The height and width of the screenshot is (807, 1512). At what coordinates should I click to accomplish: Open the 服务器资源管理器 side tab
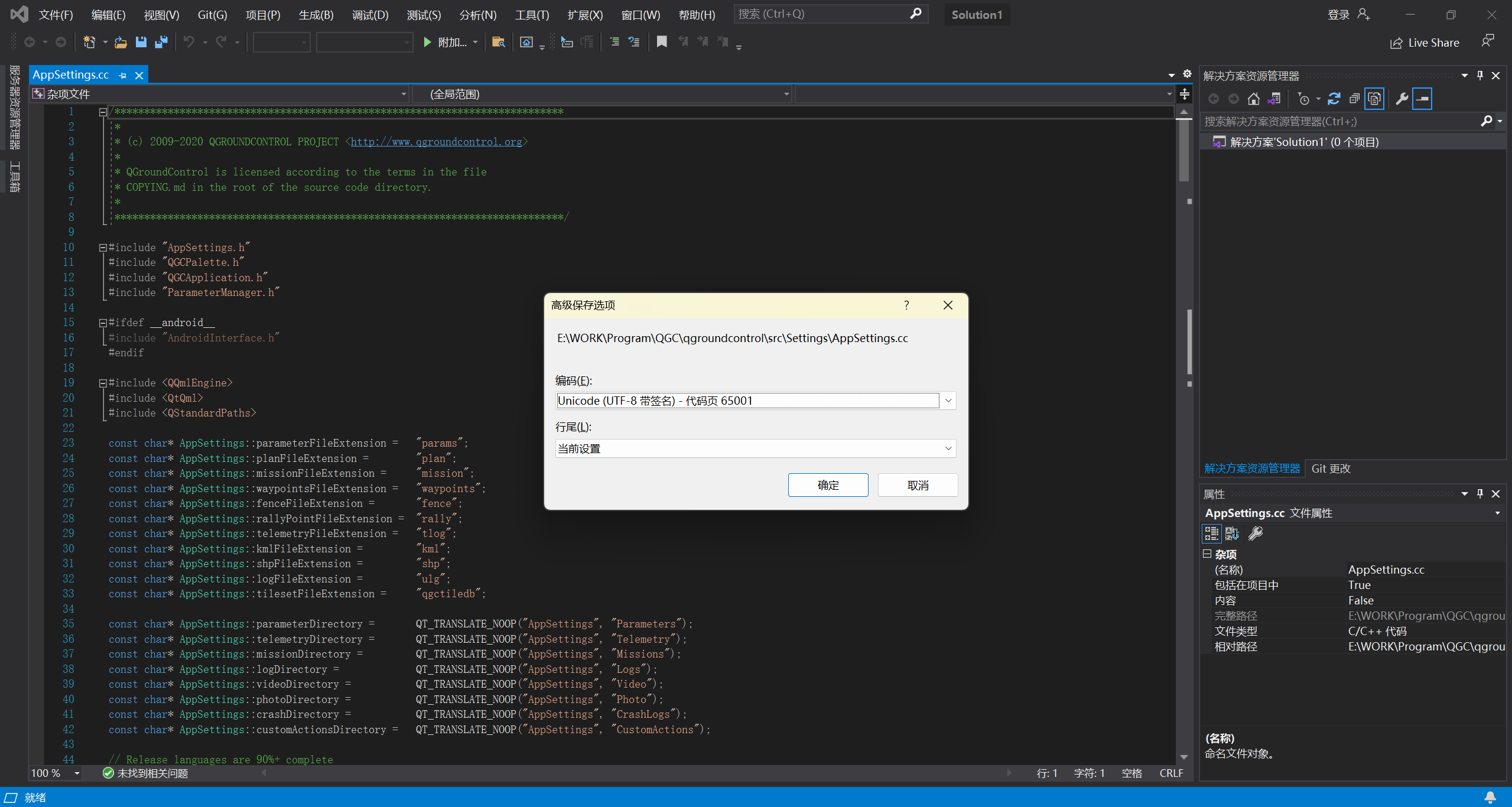tap(14, 107)
